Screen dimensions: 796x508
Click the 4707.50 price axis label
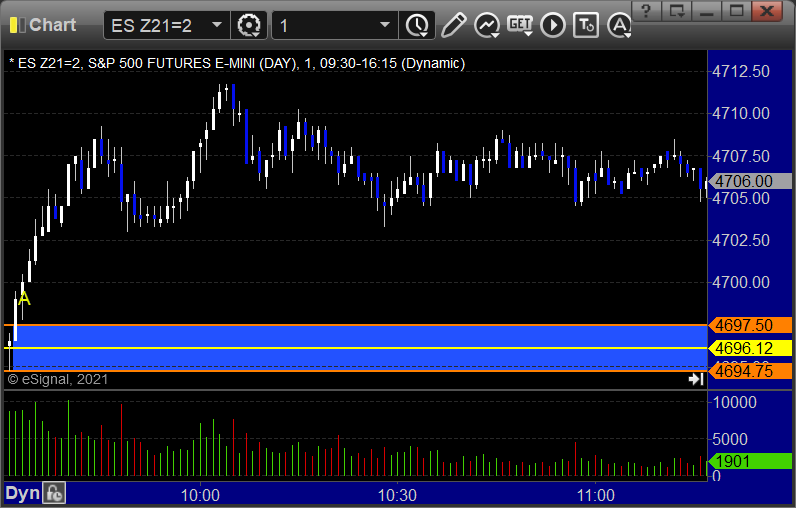pos(741,156)
